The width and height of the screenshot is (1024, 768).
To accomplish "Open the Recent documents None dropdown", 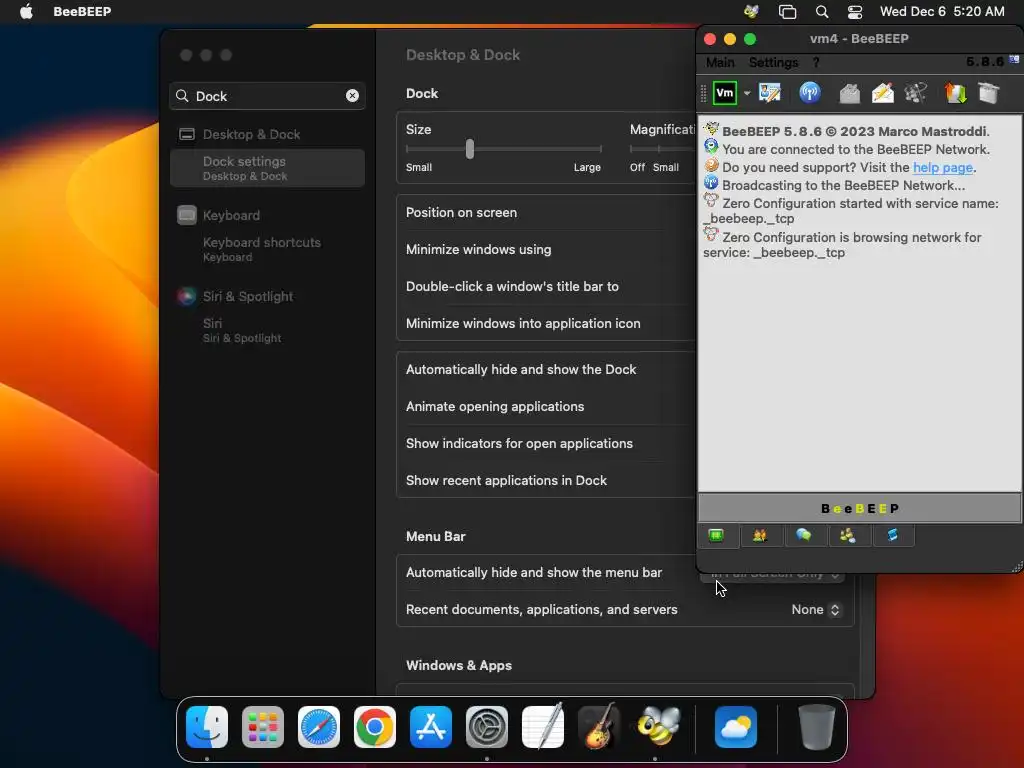I will (x=816, y=609).
